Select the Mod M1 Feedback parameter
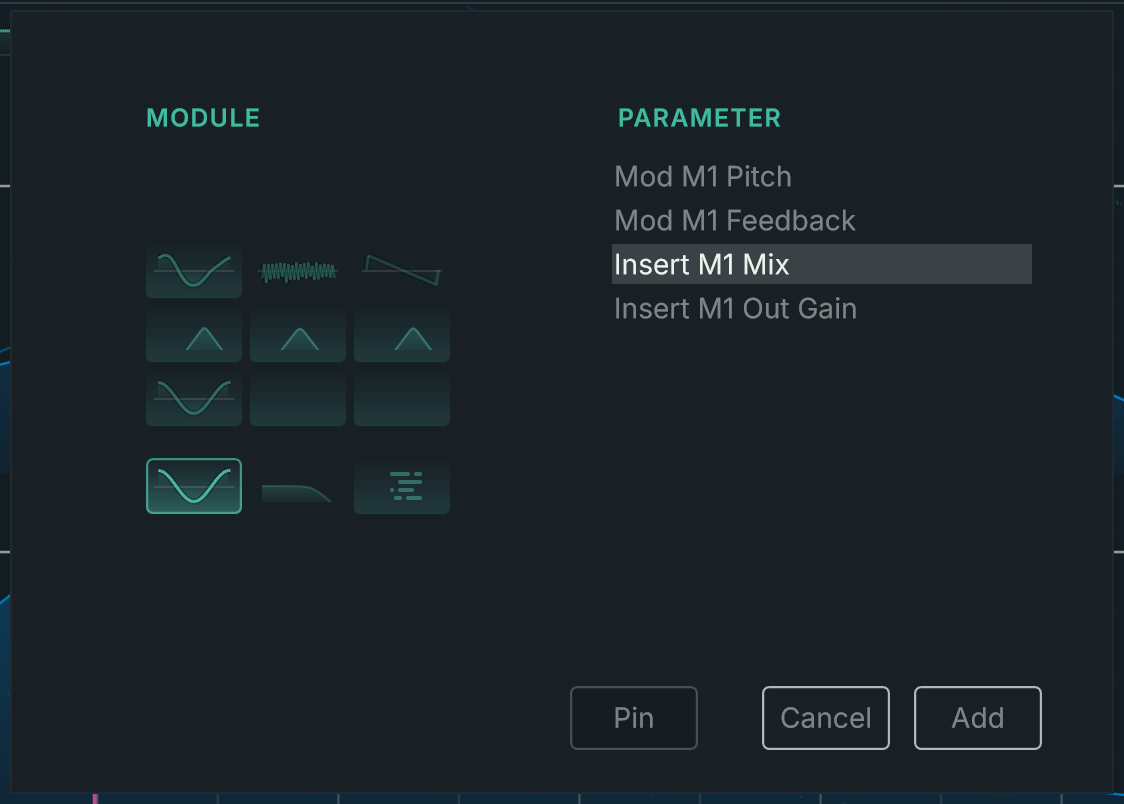The image size is (1124, 804). (735, 221)
